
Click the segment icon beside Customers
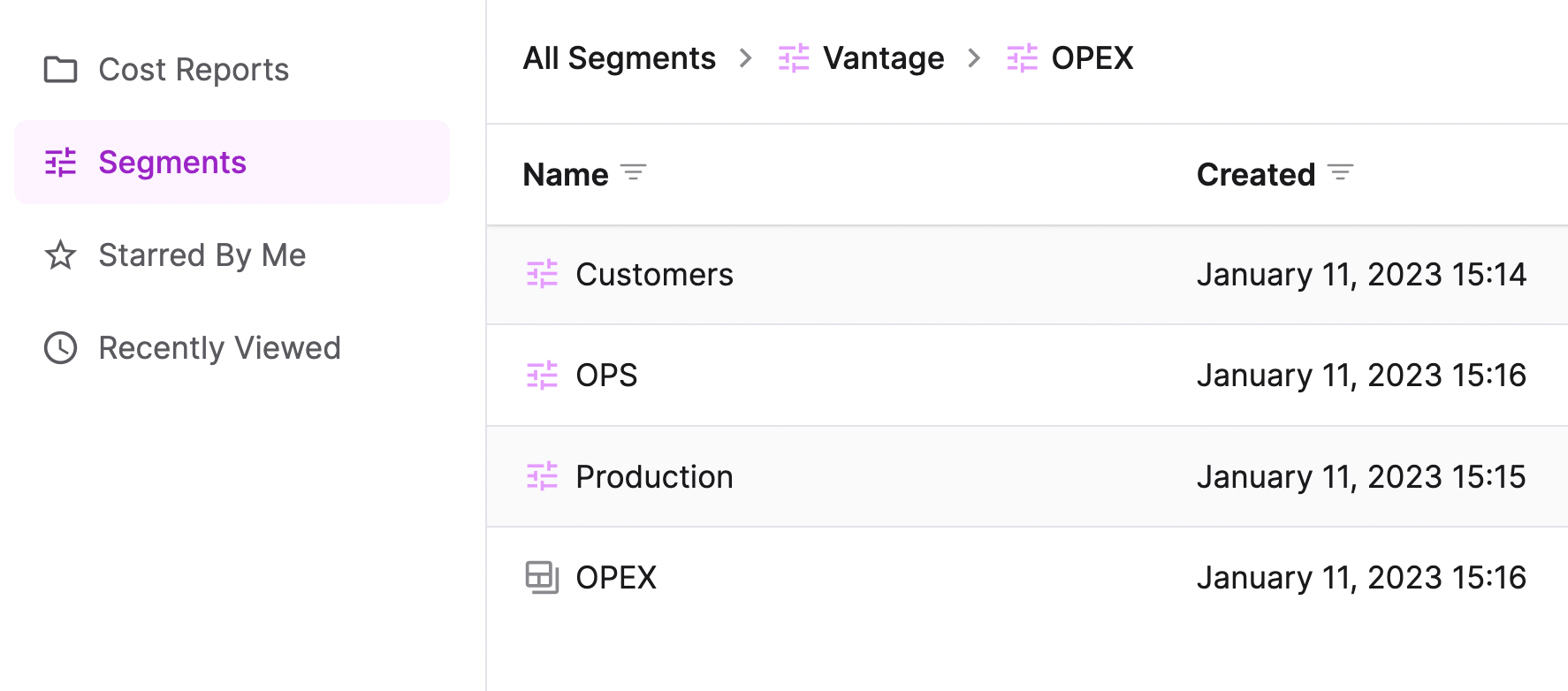coord(542,275)
